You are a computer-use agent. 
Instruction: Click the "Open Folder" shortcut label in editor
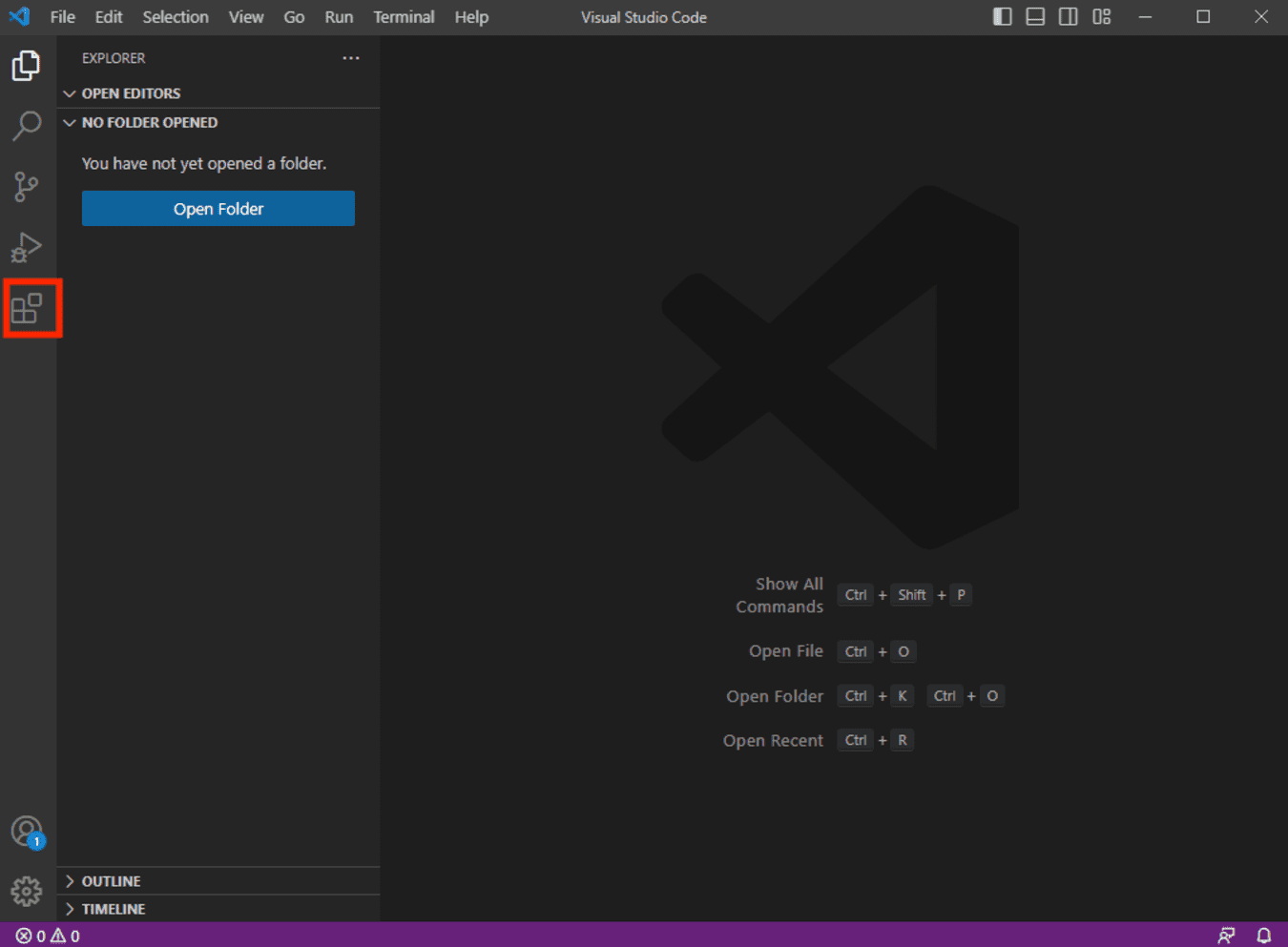point(775,696)
